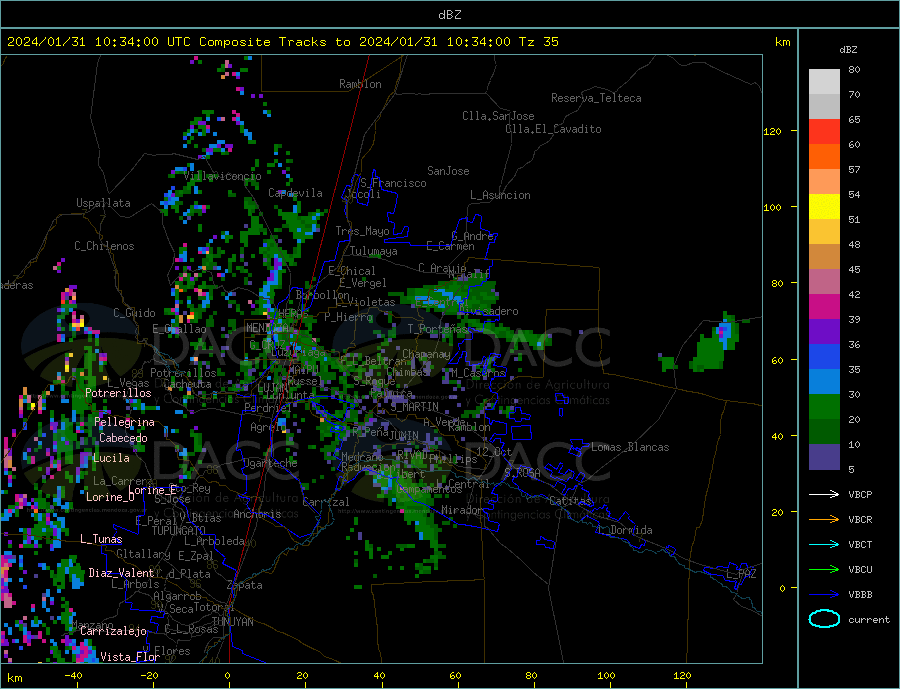Click the Pellegrina station label
900x689 pixels.
(x=125, y=423)
